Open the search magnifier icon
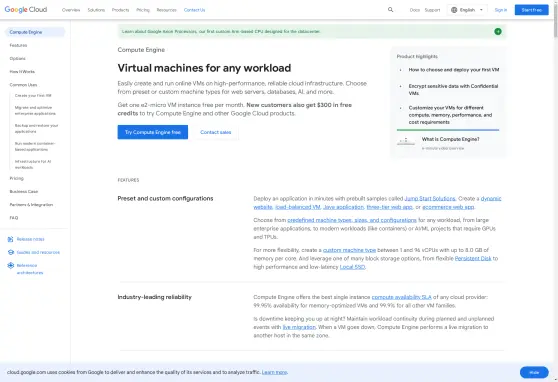Image resolution: width=558 pixels, height=382 pixels. coord(390,10)
